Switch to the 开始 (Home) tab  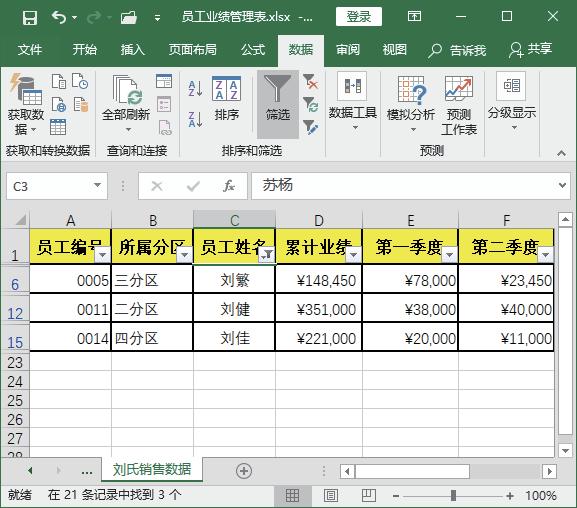coord(85,49)
